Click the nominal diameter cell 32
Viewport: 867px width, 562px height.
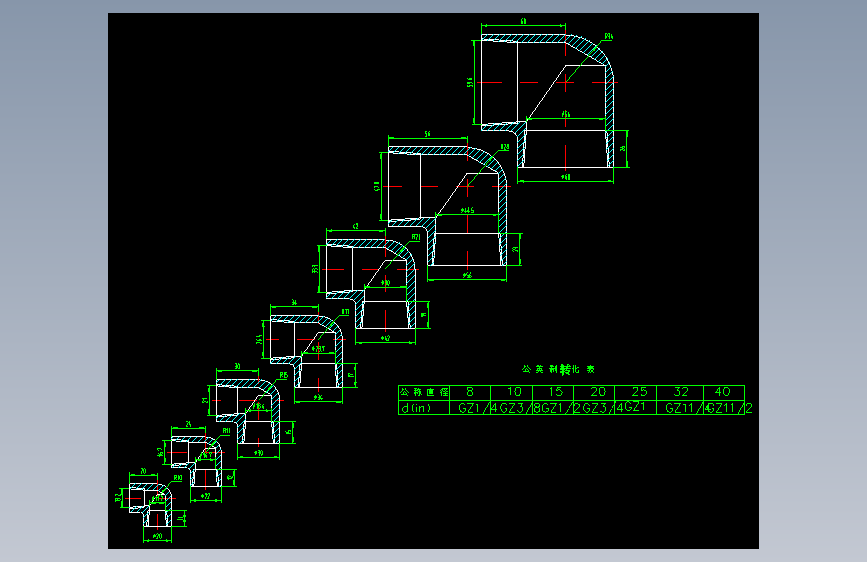click(680, 392)
